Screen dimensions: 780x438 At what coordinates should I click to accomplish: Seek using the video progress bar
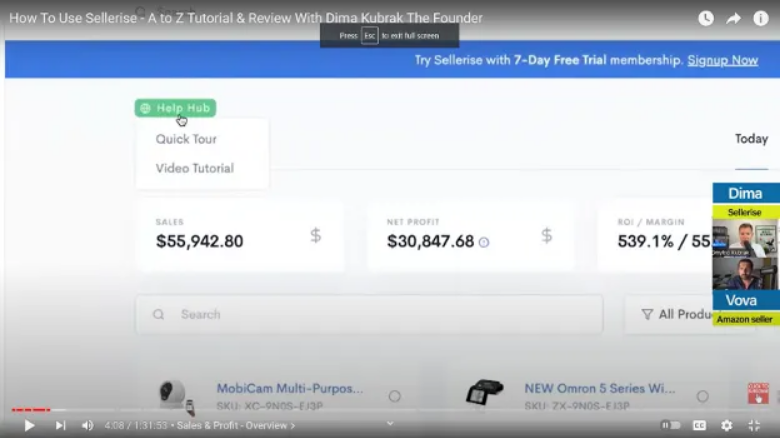click(390, 410)
